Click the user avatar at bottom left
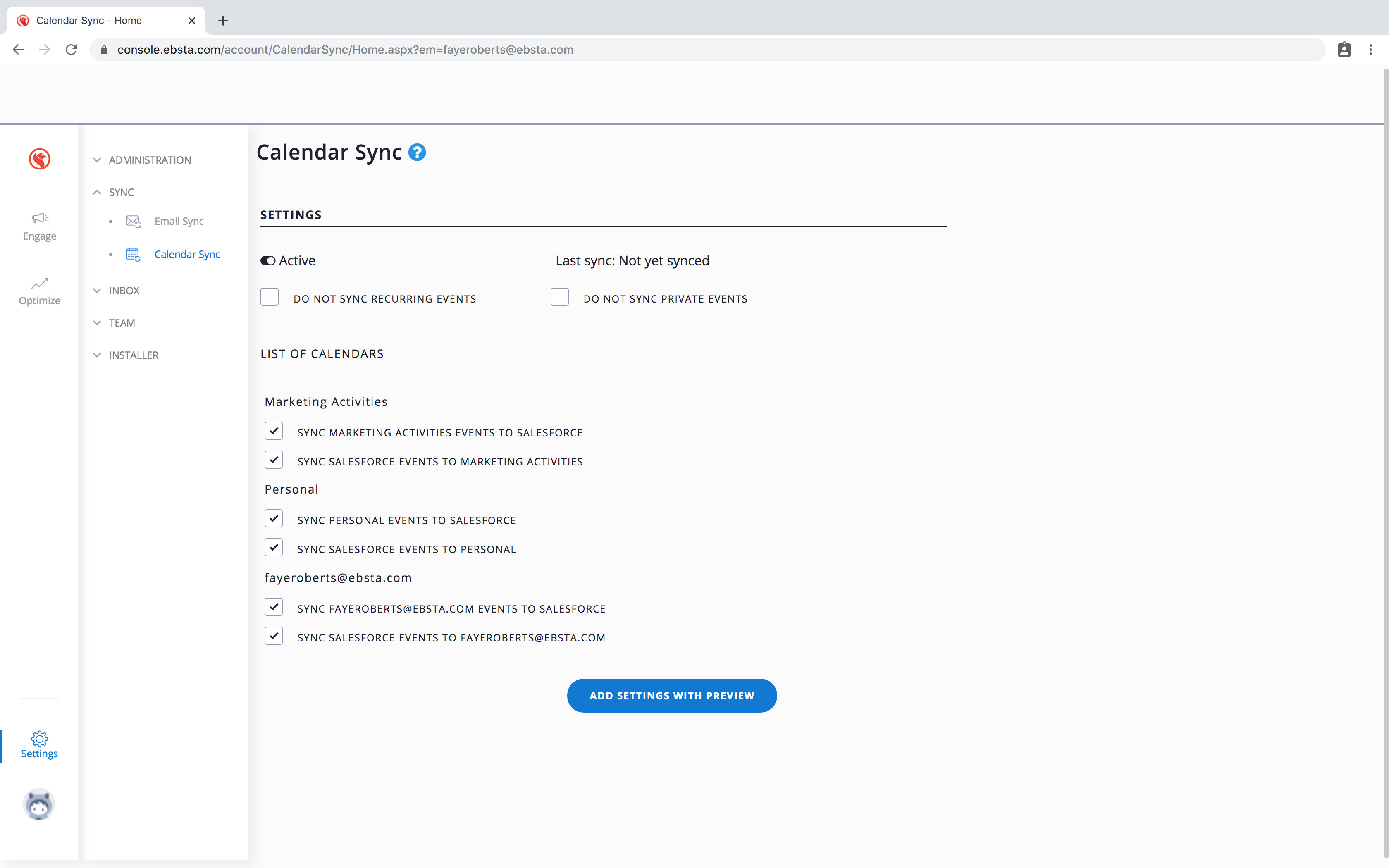The width and height of the screenshot is (1389, 868). [x=39, y=804]
